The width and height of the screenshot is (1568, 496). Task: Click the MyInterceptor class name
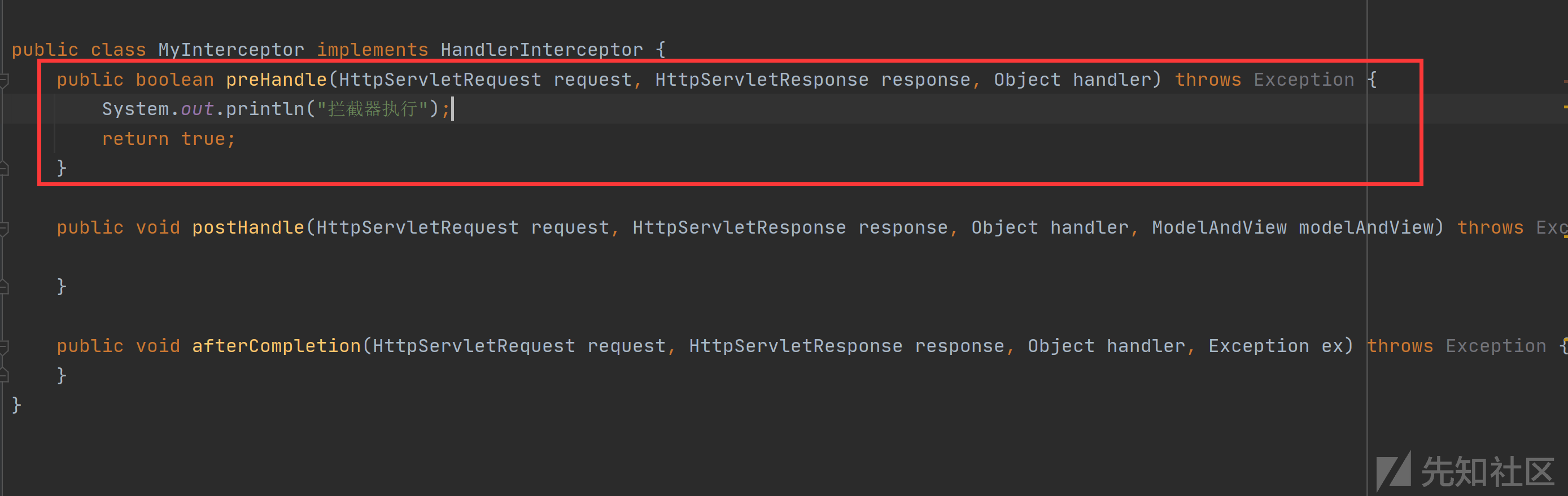[x=232, y=50]
